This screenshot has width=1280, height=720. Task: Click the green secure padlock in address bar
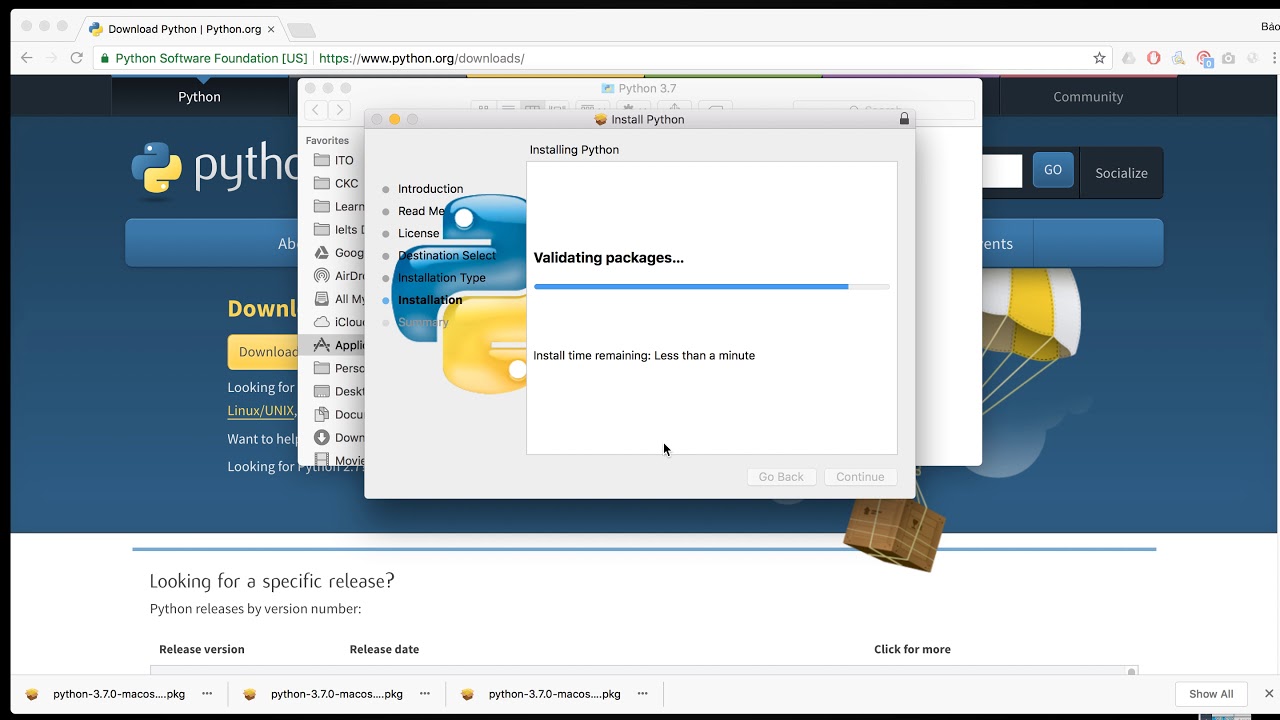(103, 58)
